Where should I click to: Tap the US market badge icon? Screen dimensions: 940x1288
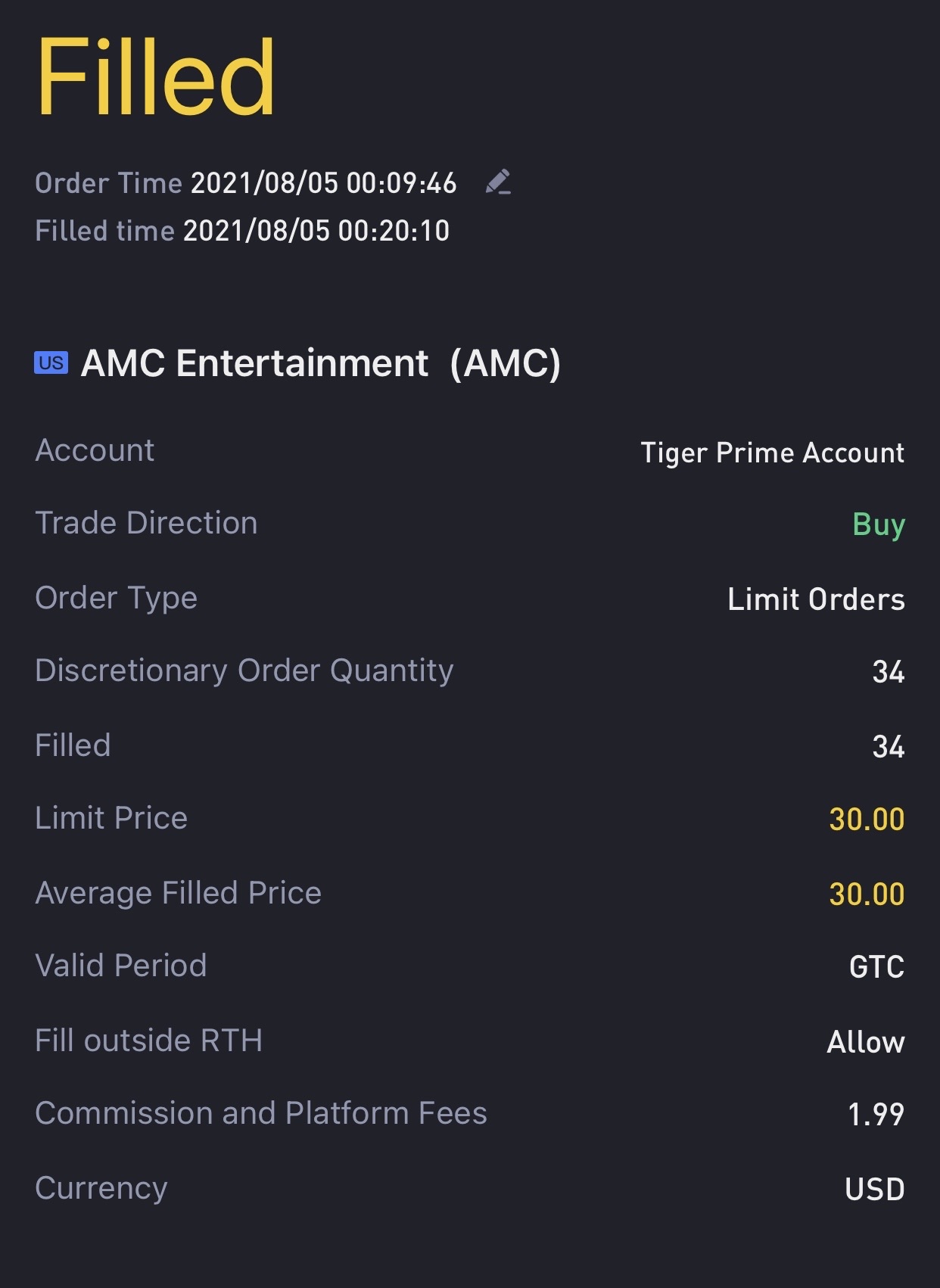click(x=51, y=363)
